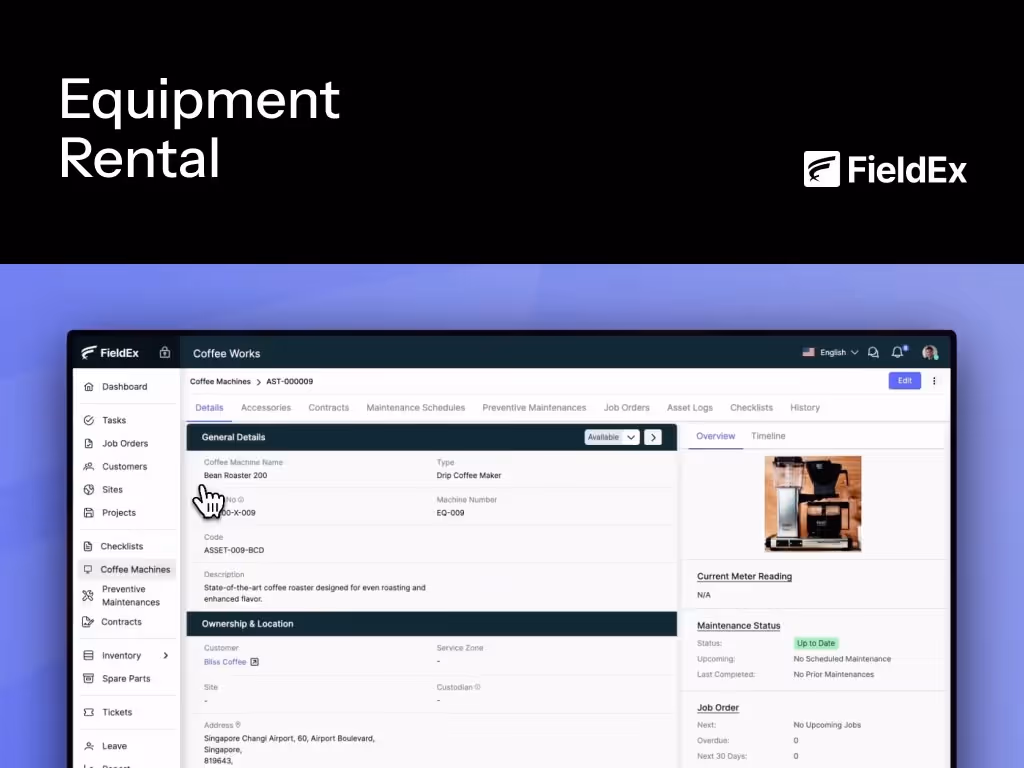This screenshot has height=768, width=1024.
Task: Click the Inventory sidebar icon
Action: click(89, 655)
